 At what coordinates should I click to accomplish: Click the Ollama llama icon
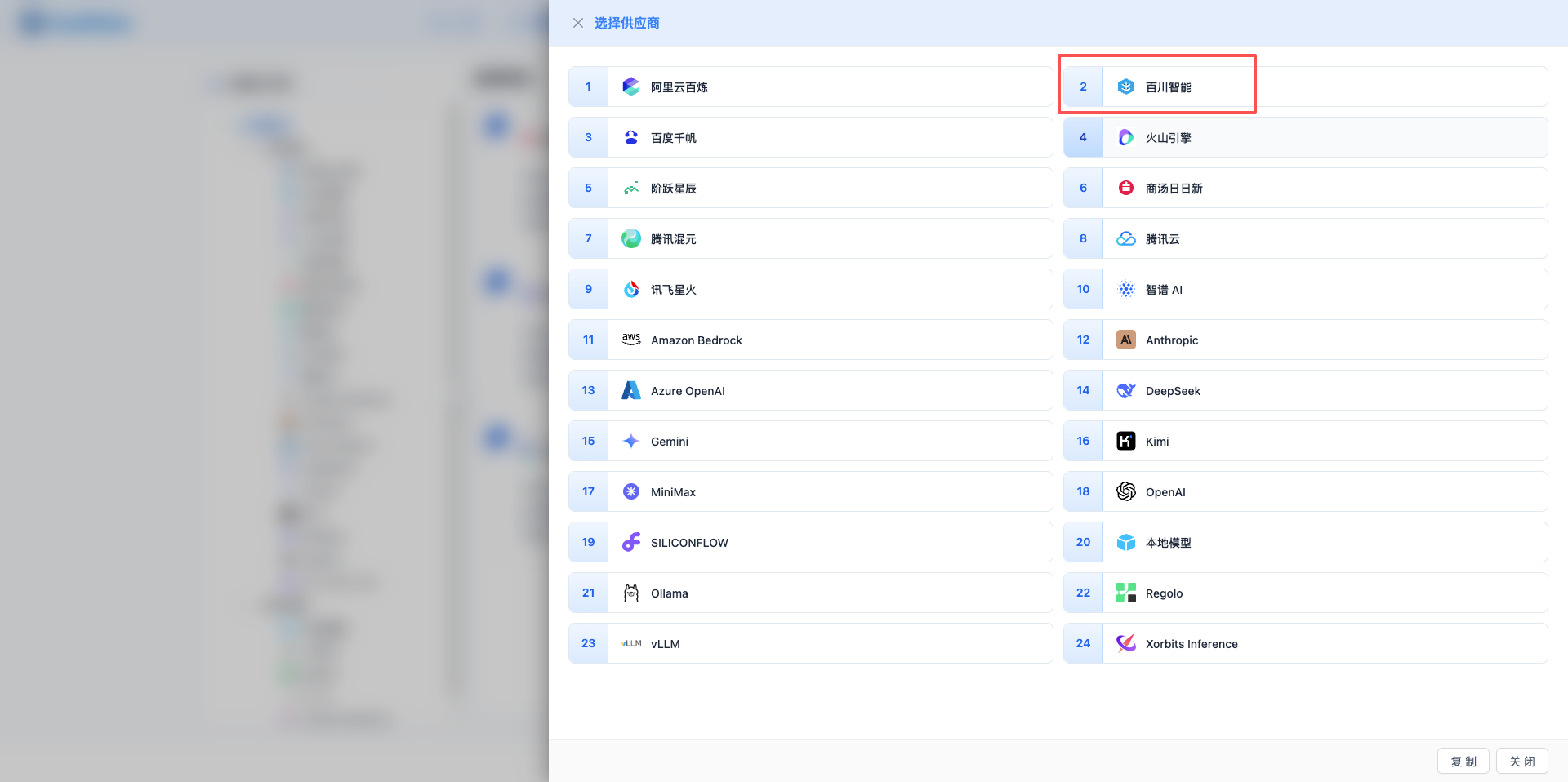[x=630, y=593]
